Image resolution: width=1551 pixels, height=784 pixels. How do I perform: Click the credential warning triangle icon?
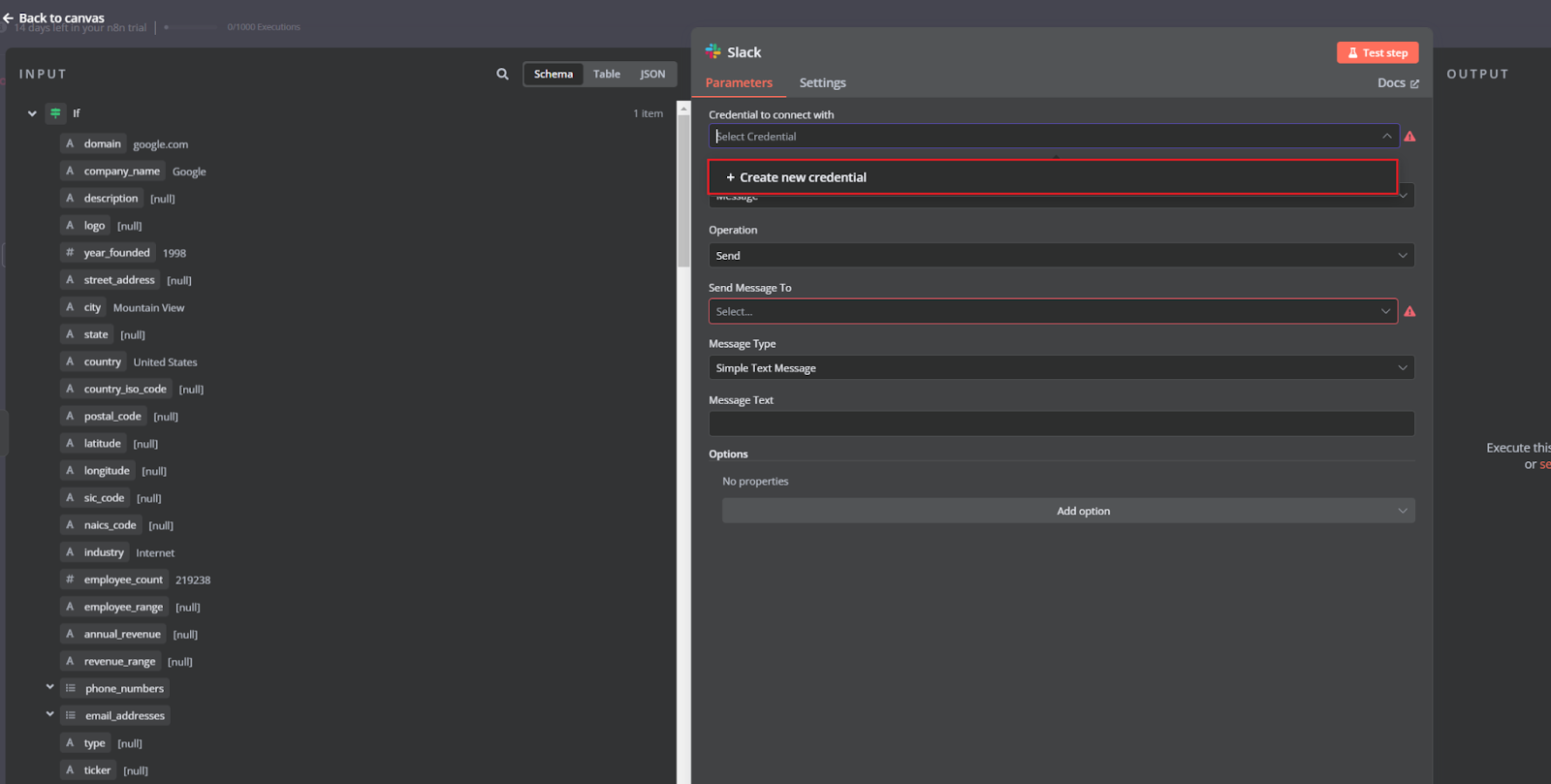[x=1409, y=137]
